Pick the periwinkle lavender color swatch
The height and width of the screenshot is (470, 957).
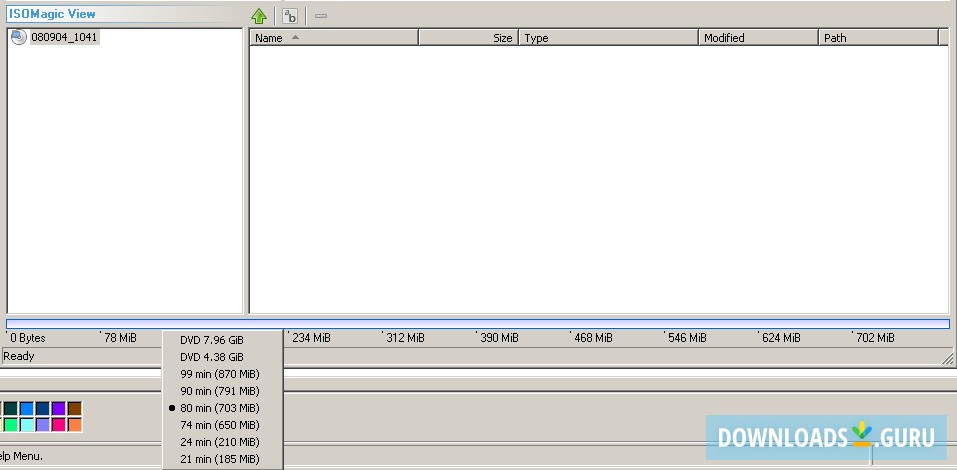tap(43, 424)
